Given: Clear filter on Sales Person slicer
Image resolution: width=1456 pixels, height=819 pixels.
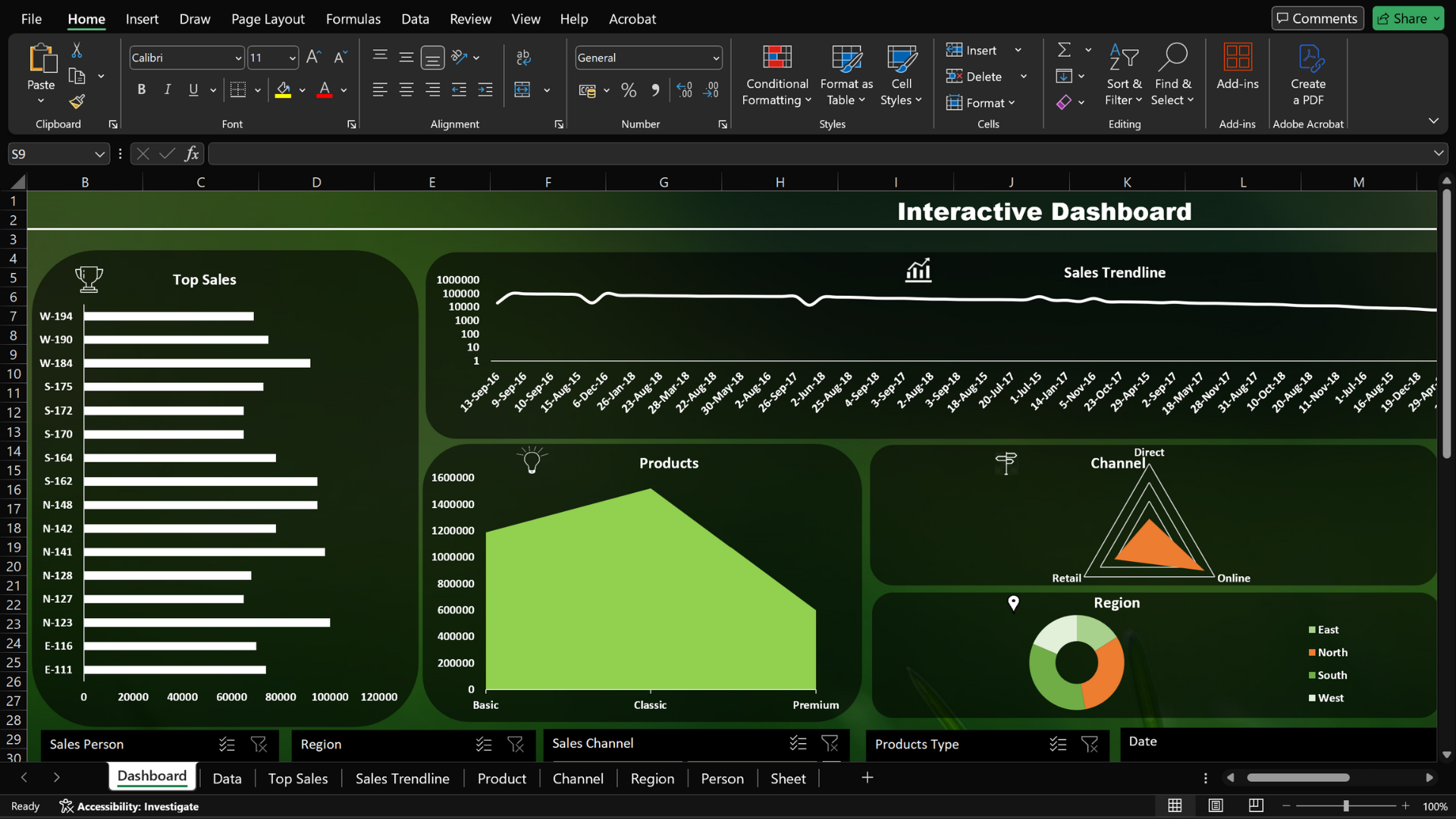Looking at the screenshot, I should [x=259, y=745].
